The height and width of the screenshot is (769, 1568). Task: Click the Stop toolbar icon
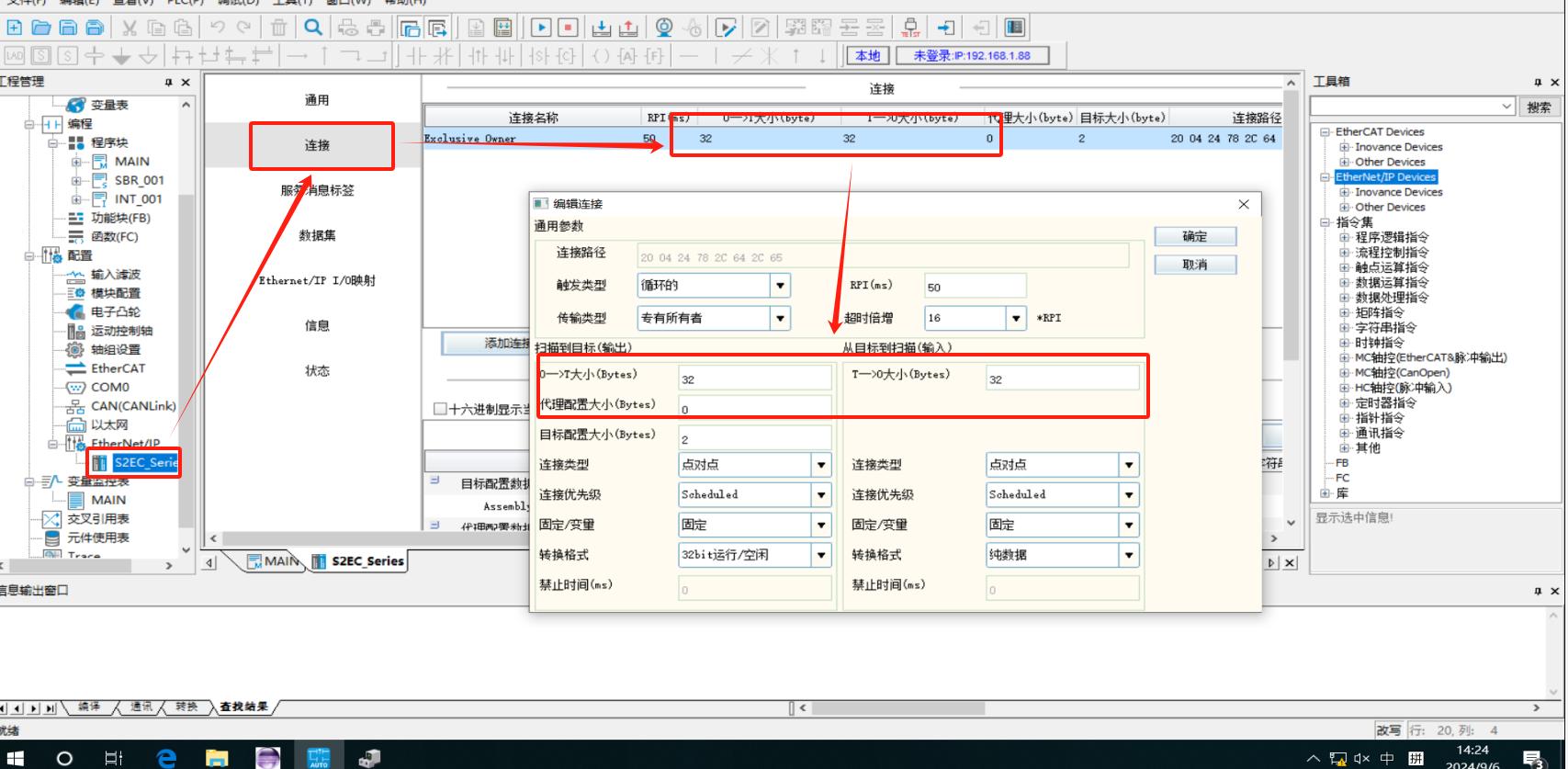[568, 28]
